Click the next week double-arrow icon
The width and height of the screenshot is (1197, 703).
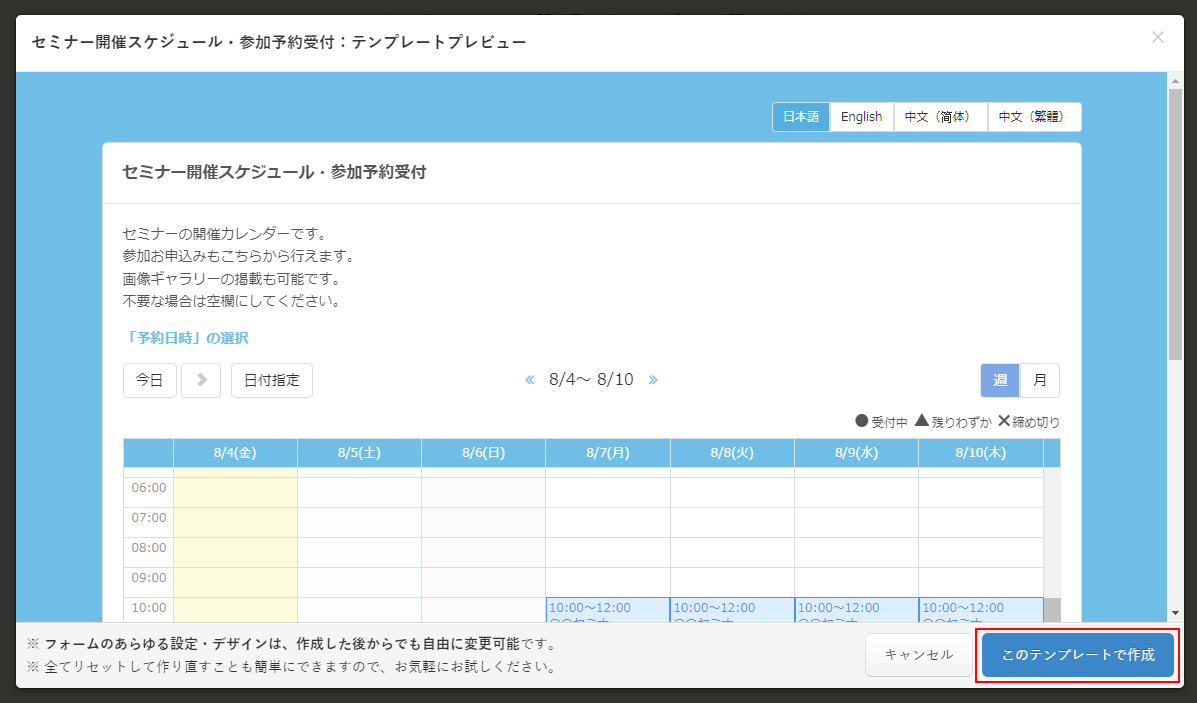[x=653, y=380]
